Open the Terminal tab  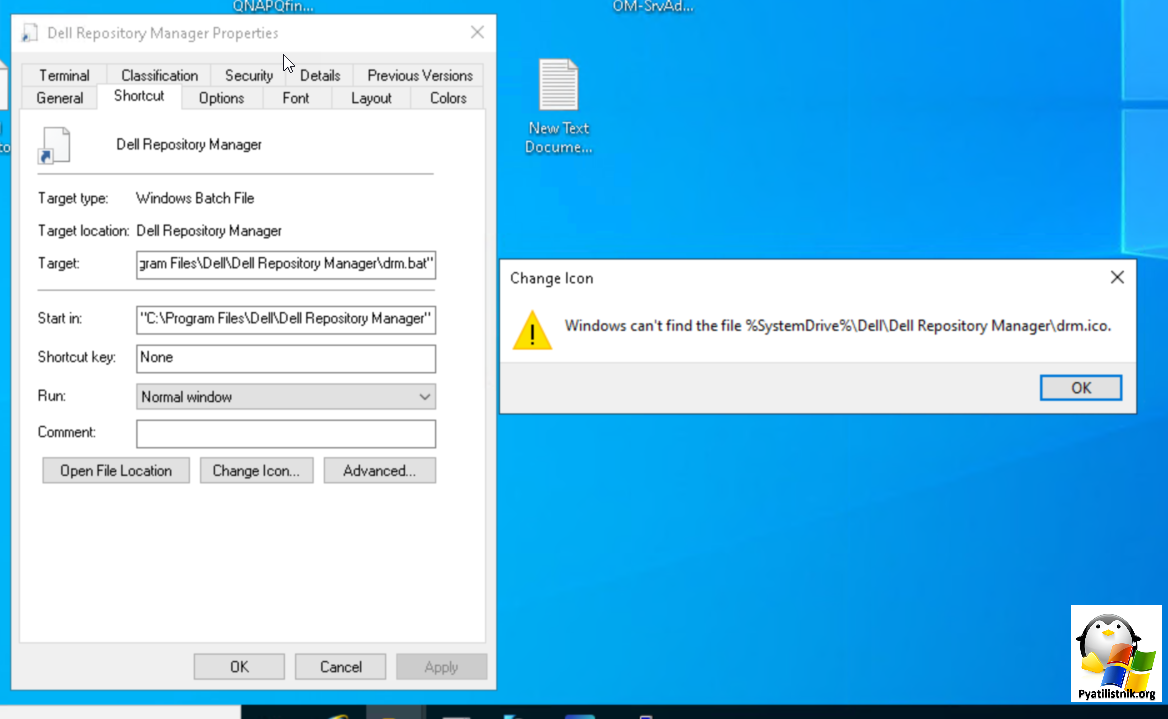(64, 75)
